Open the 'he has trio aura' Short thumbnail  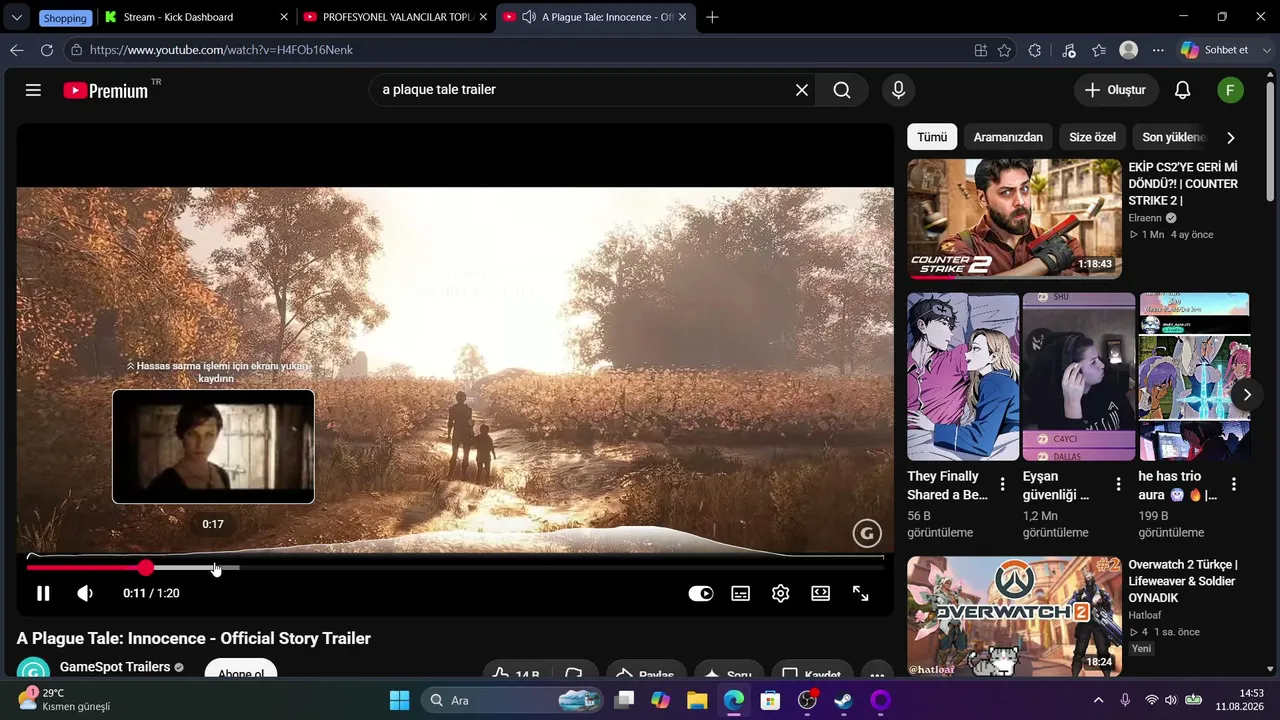tap(1194, 377)
